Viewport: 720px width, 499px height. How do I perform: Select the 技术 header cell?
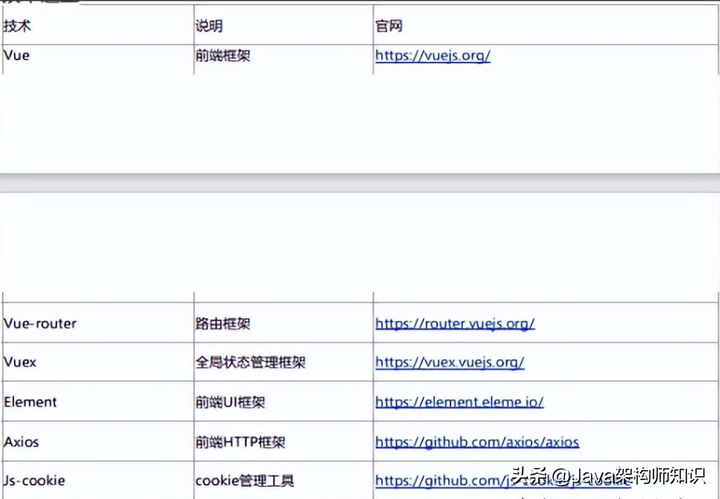tap(98, 25)
